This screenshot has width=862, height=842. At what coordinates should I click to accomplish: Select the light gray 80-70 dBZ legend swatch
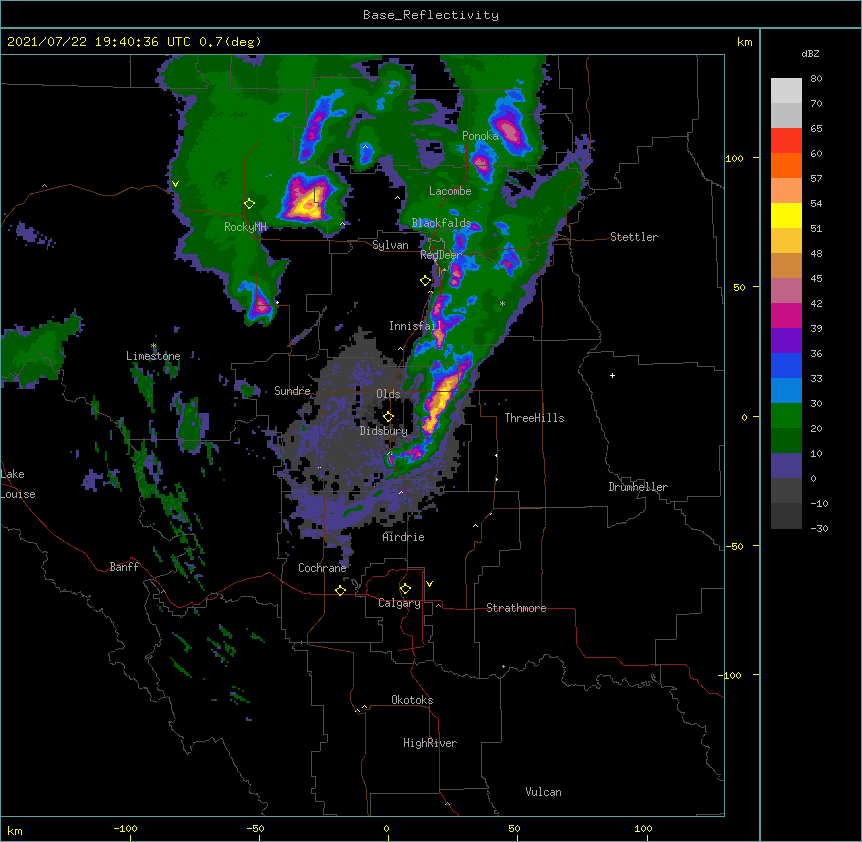(x=786, y=91)
